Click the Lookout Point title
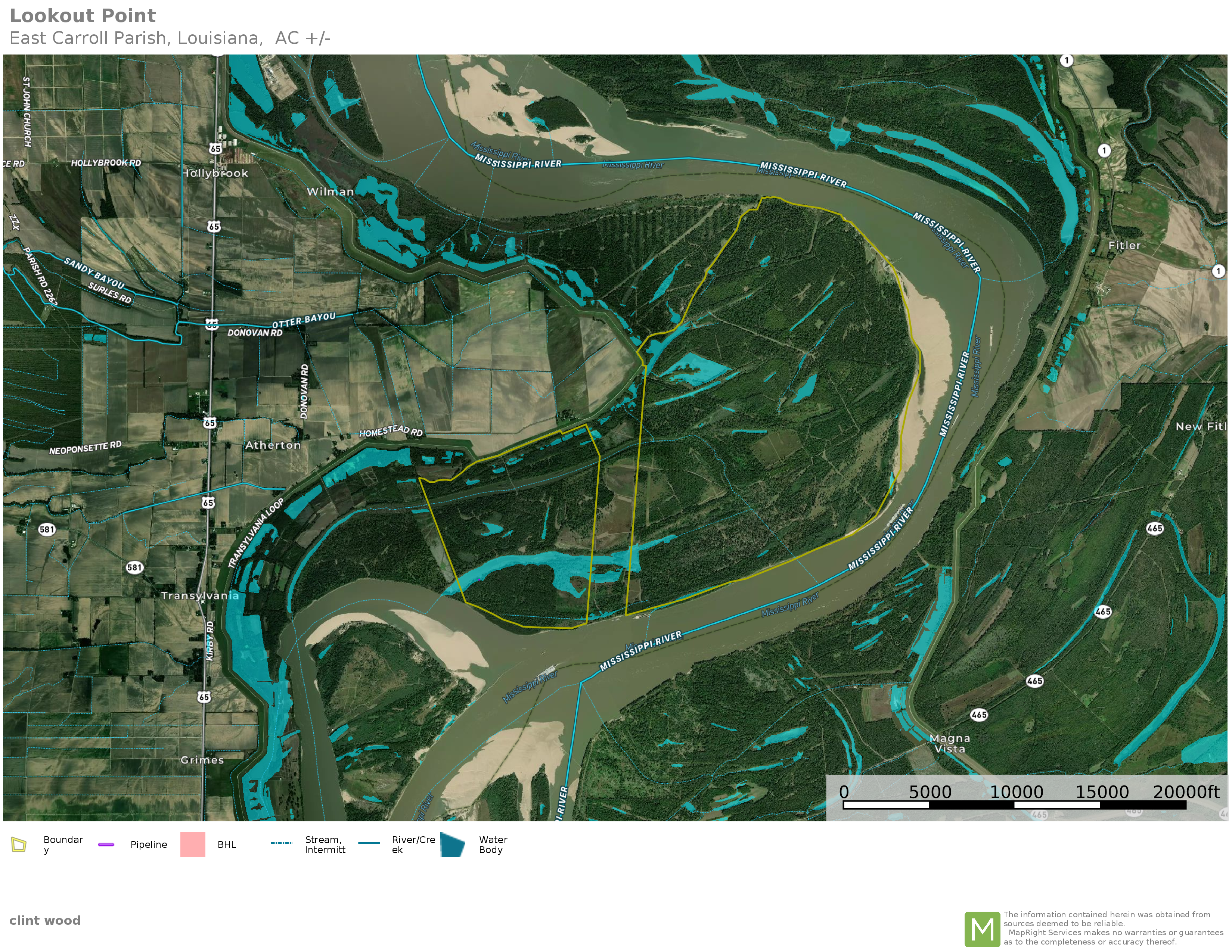The width and height of the screenshot is (1232, 952). pos(83,16)
